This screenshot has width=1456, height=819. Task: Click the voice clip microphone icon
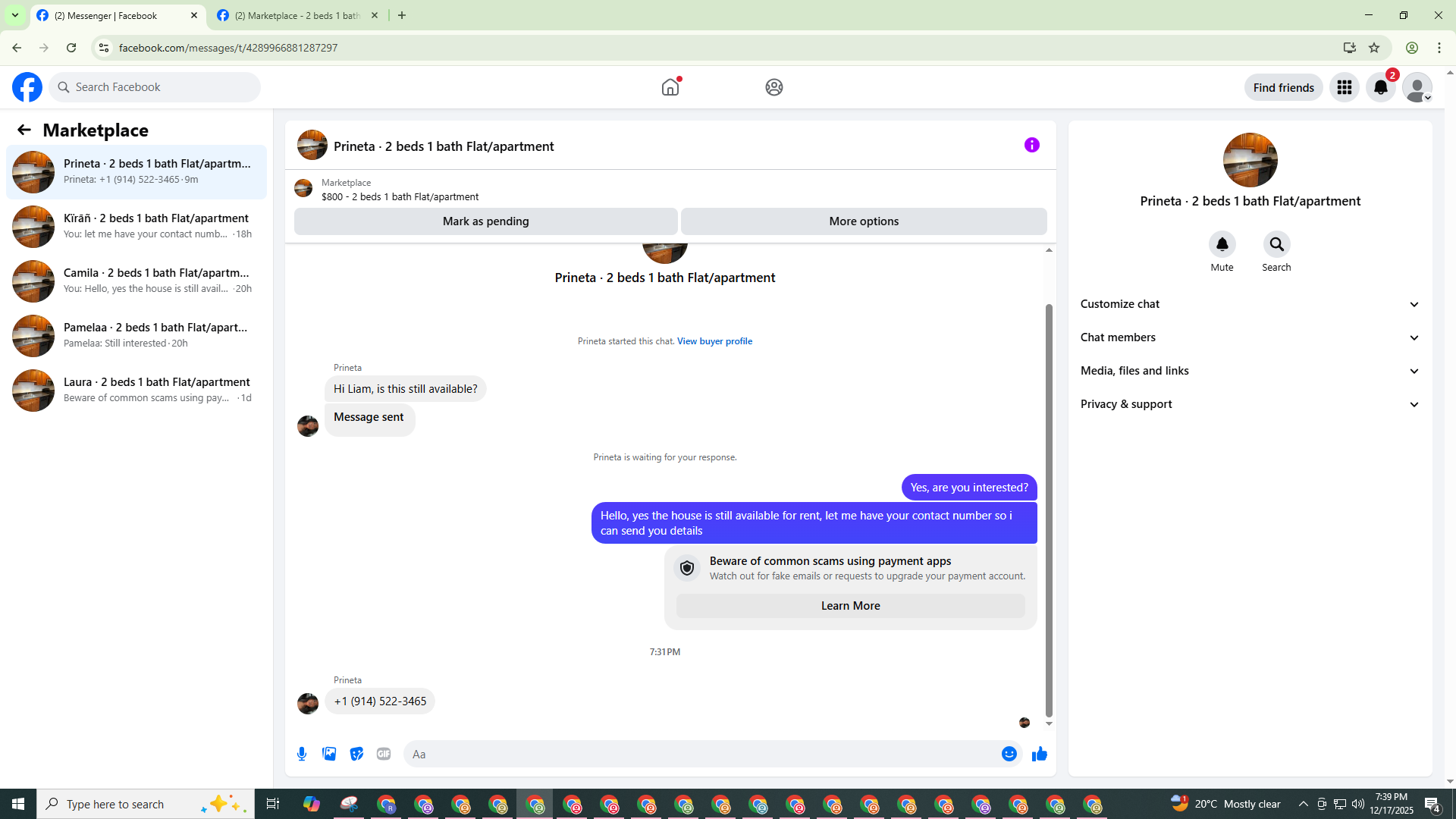(302, 754)
